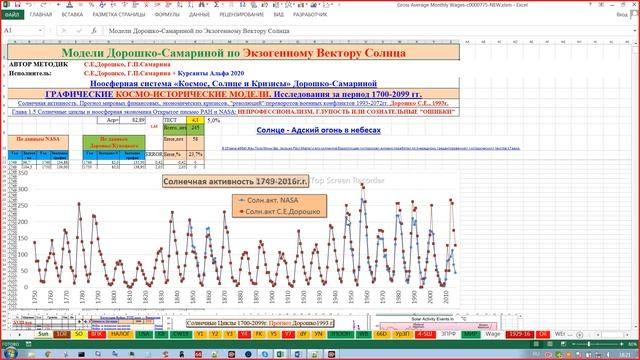This screenshot has height=360, width=640.
Task: Sort descending with the Z-A icon
Action: coord(191,4)
